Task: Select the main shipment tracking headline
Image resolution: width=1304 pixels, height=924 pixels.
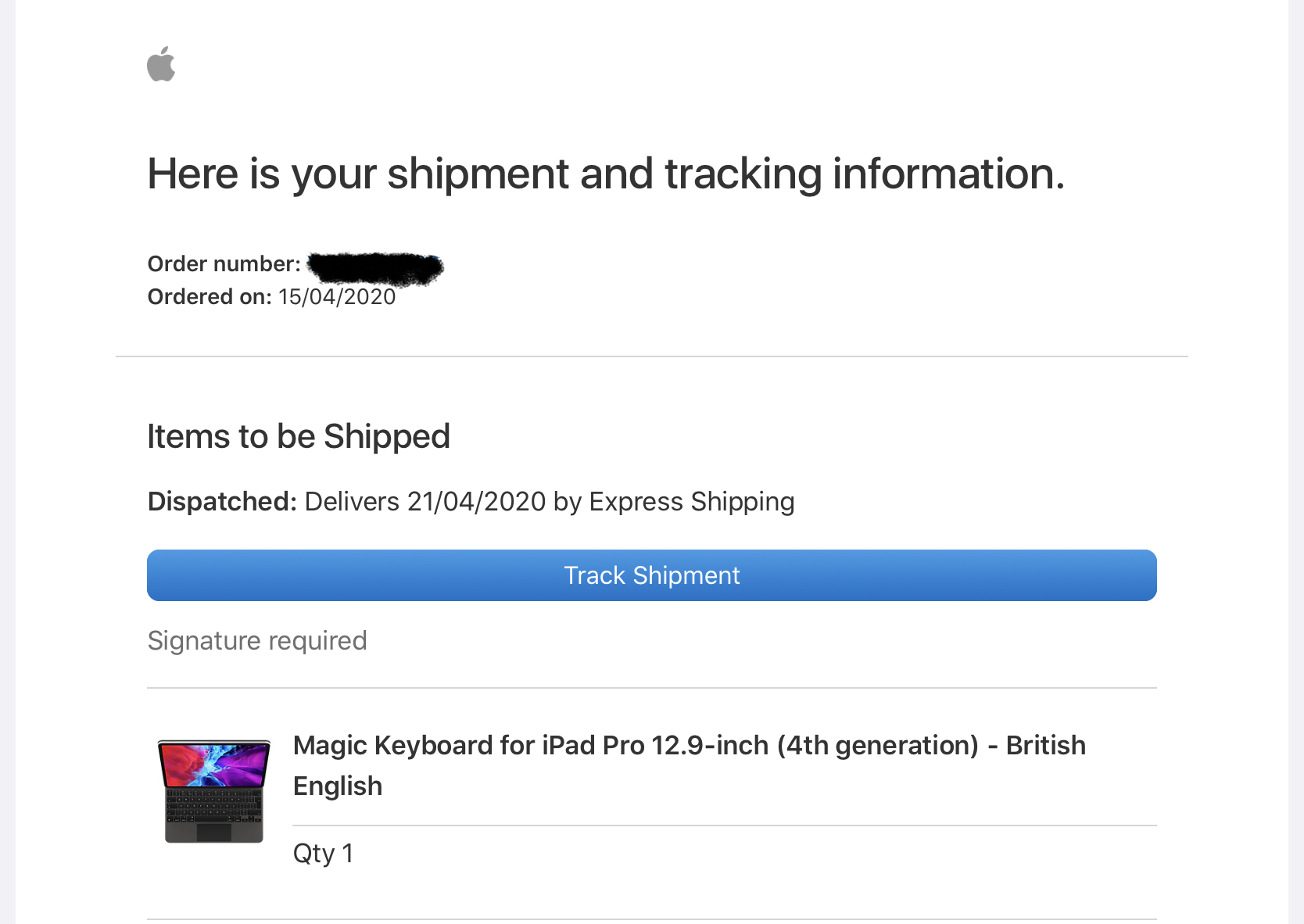Action: [606, 174]
